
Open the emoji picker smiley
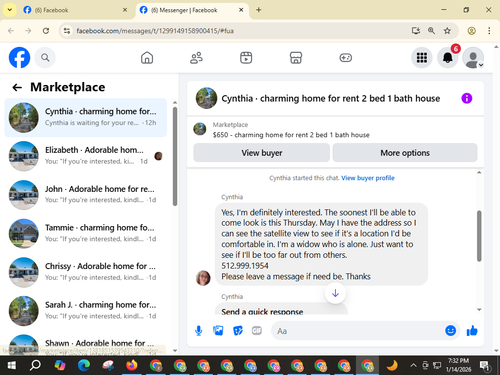click(x=450, y=331)
